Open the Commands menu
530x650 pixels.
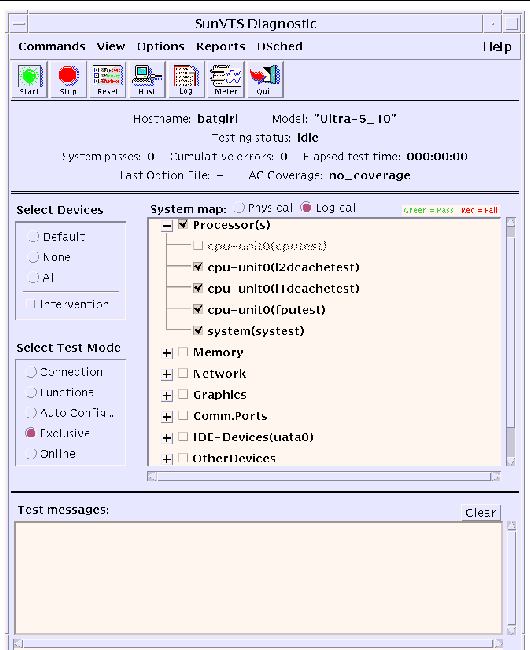[52, 46]
